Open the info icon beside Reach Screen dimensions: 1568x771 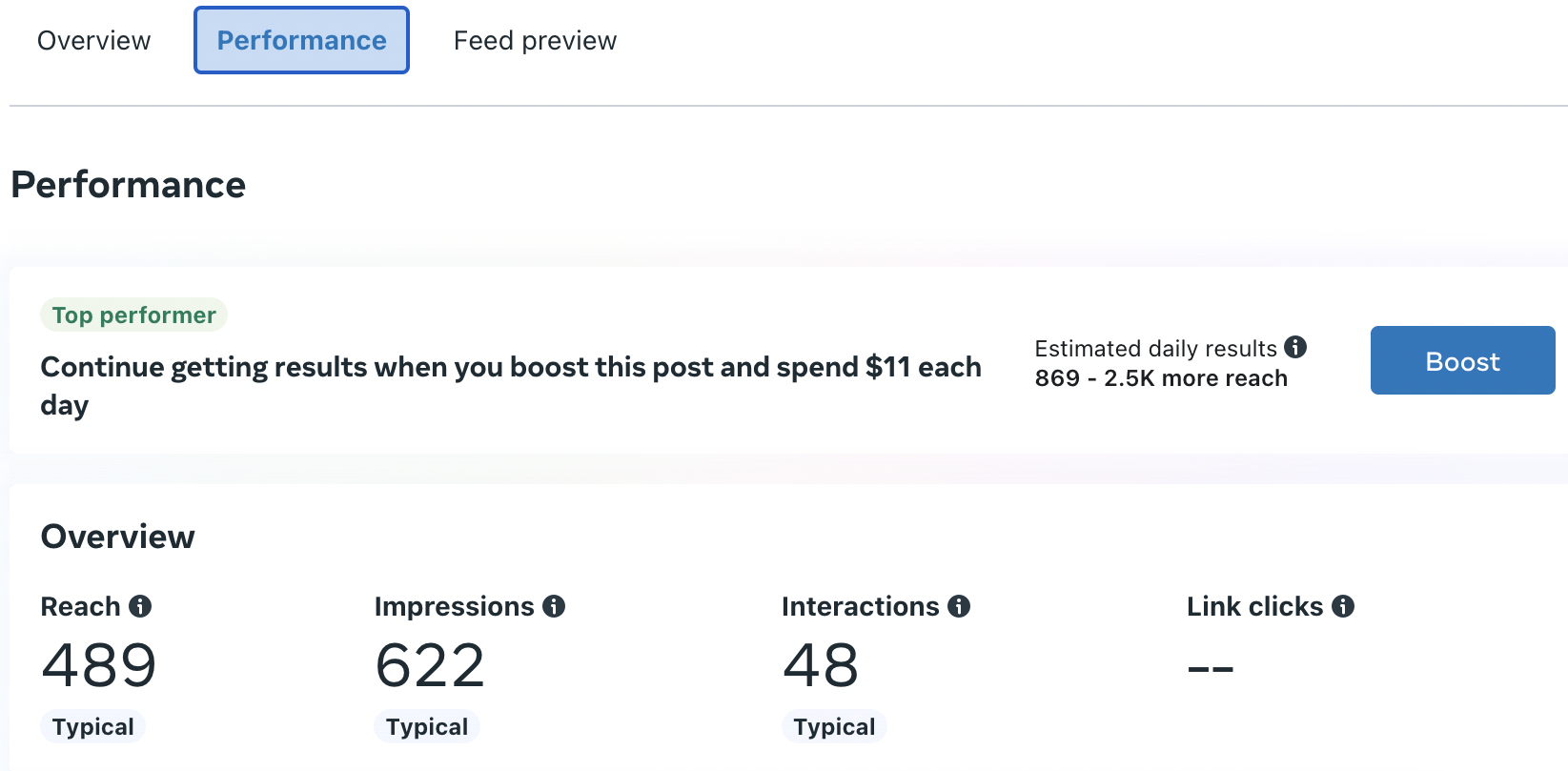coord(140,606)
